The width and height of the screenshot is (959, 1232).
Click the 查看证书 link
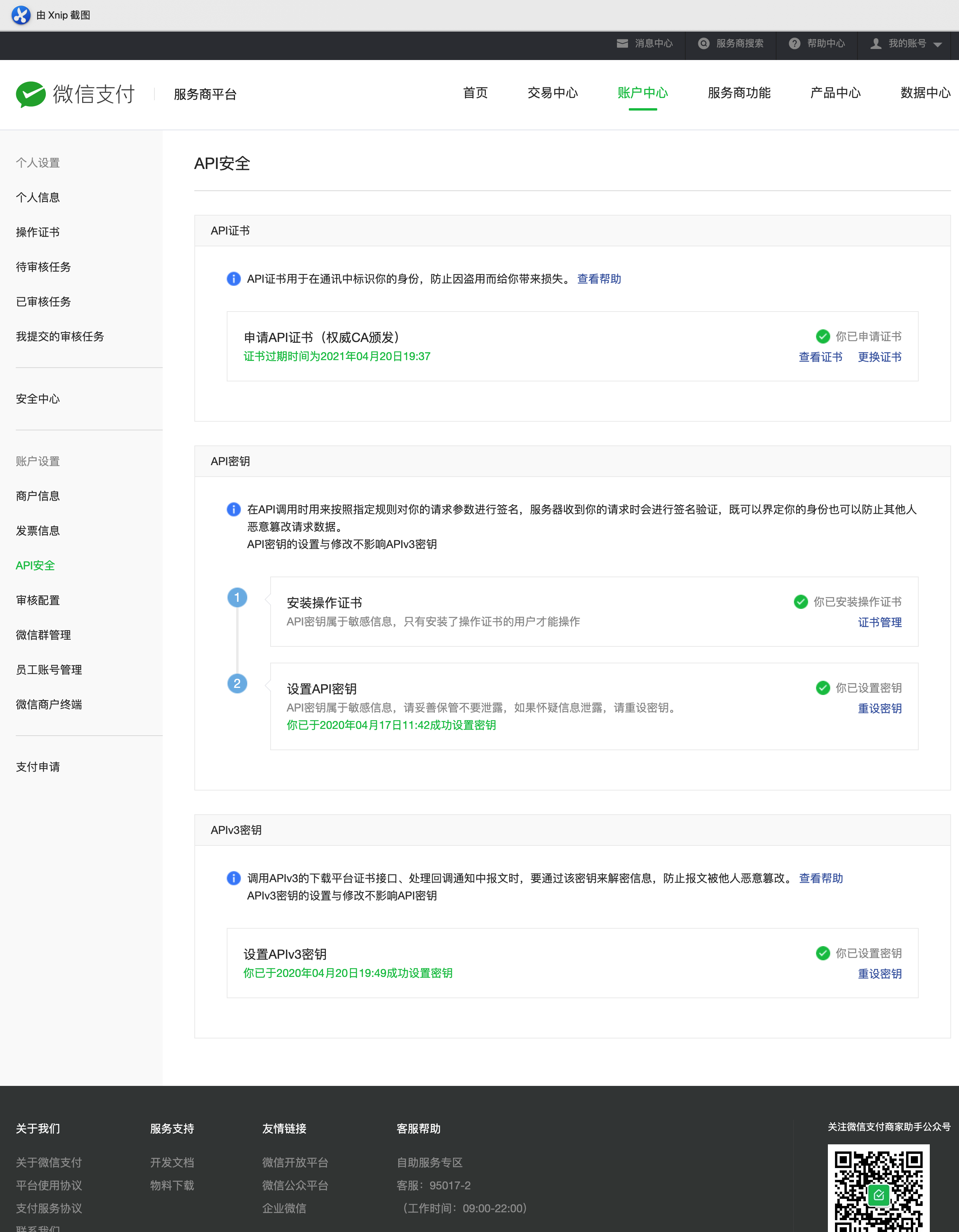click(x=820, y=357)
